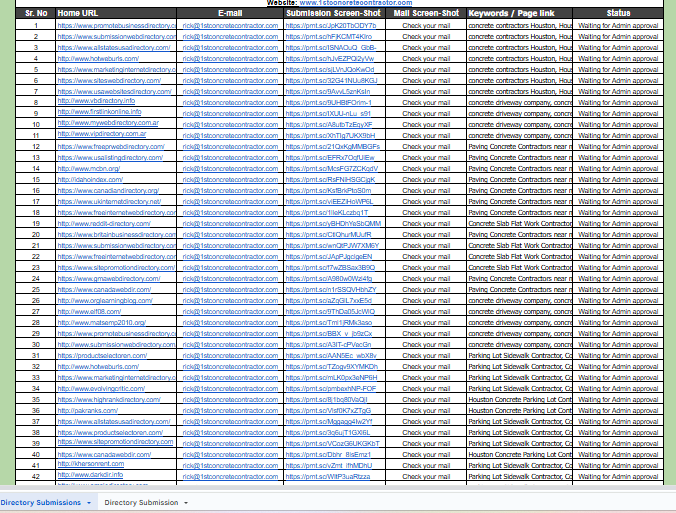Viewport: 676px width, 513px height.
Task: Open the Directory Submission sheet tab dropdown arrow
Action: coord(186,502)
